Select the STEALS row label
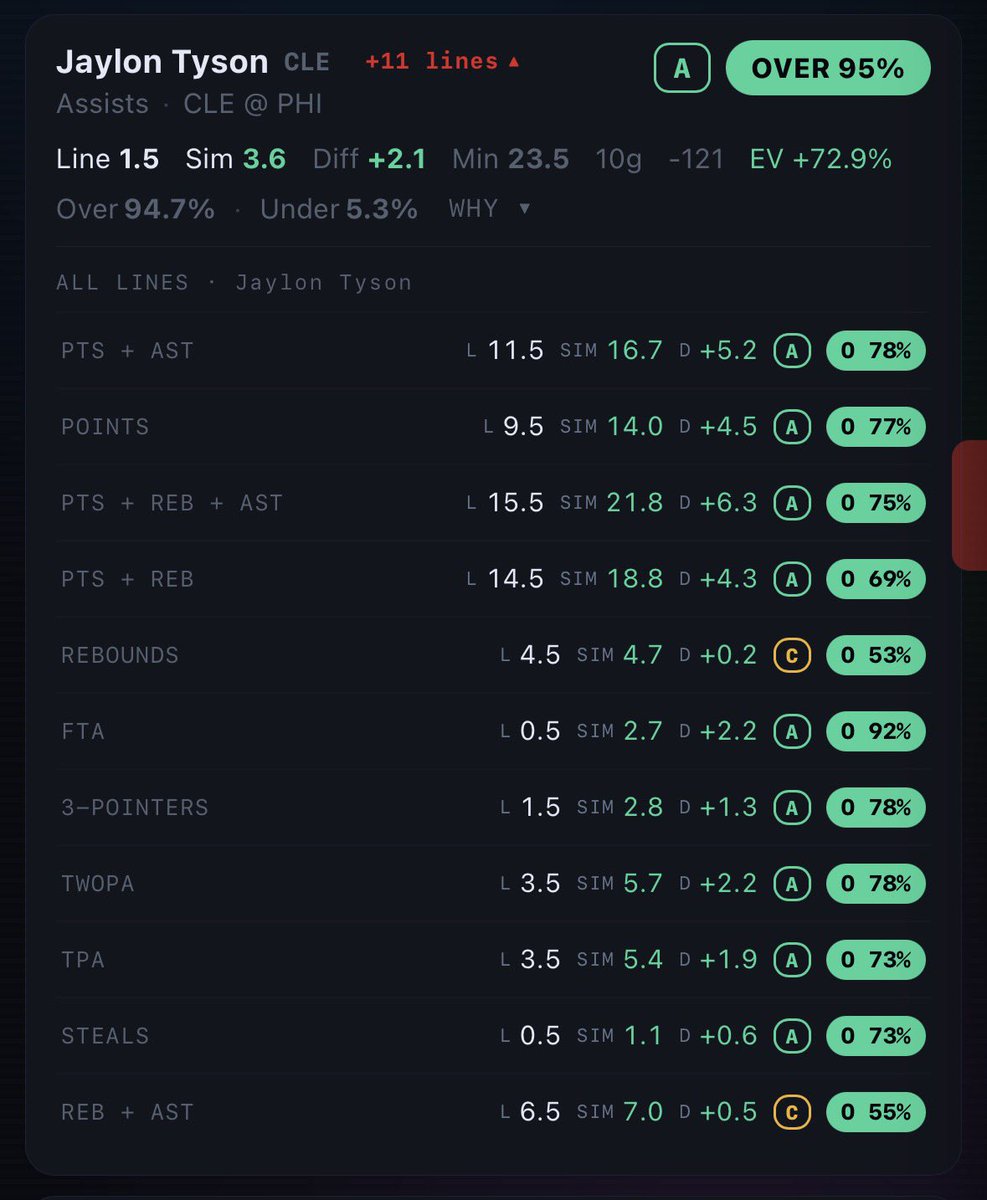The width and height of the screenshot is (987, 1200). [105, 1036]
